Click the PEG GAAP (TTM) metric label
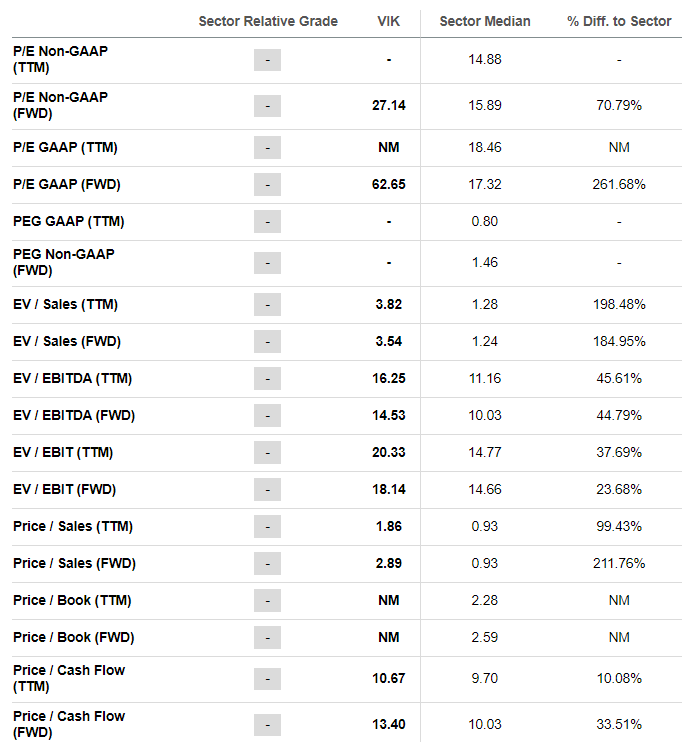This screenshot has height=742, width=682. pos(68,221)
